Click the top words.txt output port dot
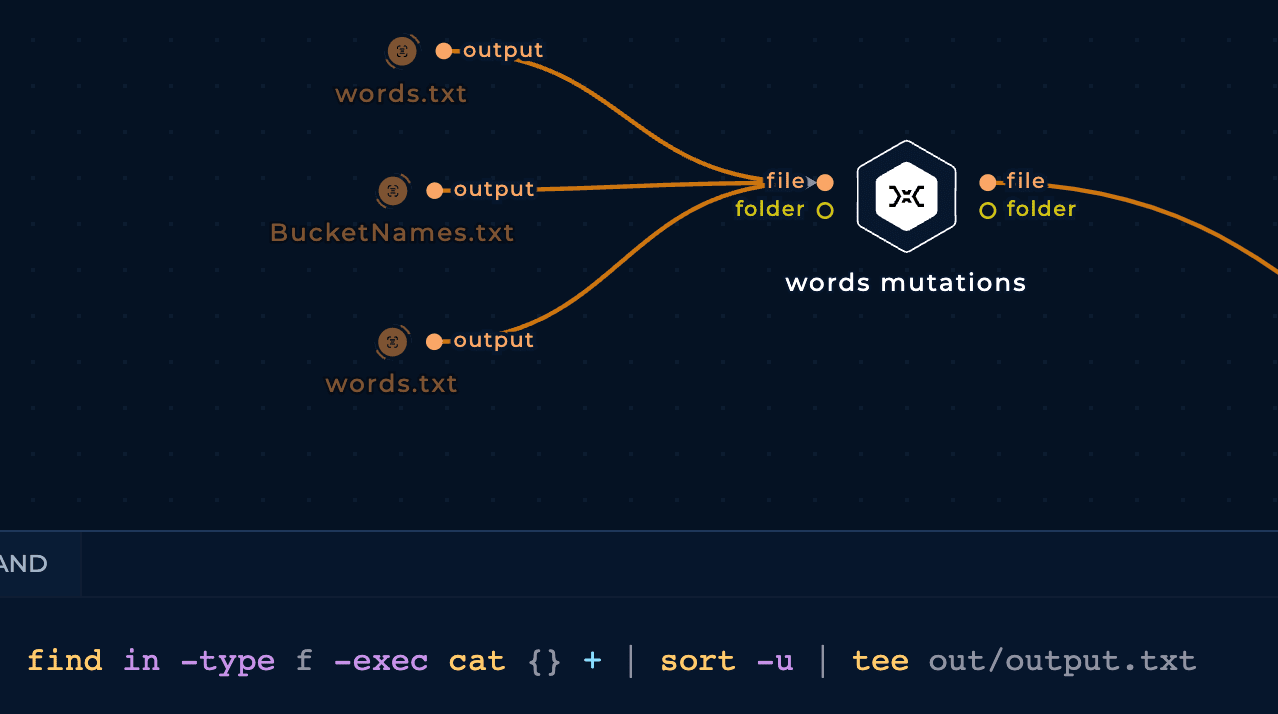The height and width of the screenshot is (714, 1278). pos(444,51)
